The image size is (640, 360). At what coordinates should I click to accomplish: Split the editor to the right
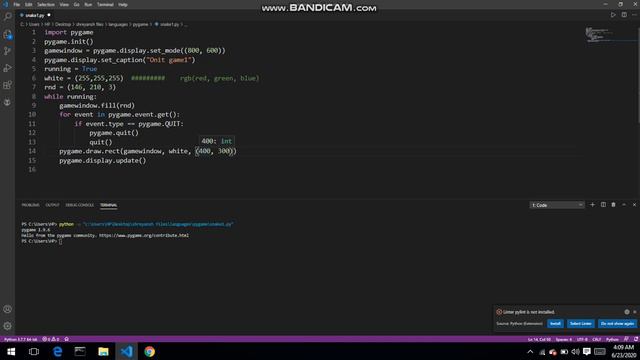[624, 15]
